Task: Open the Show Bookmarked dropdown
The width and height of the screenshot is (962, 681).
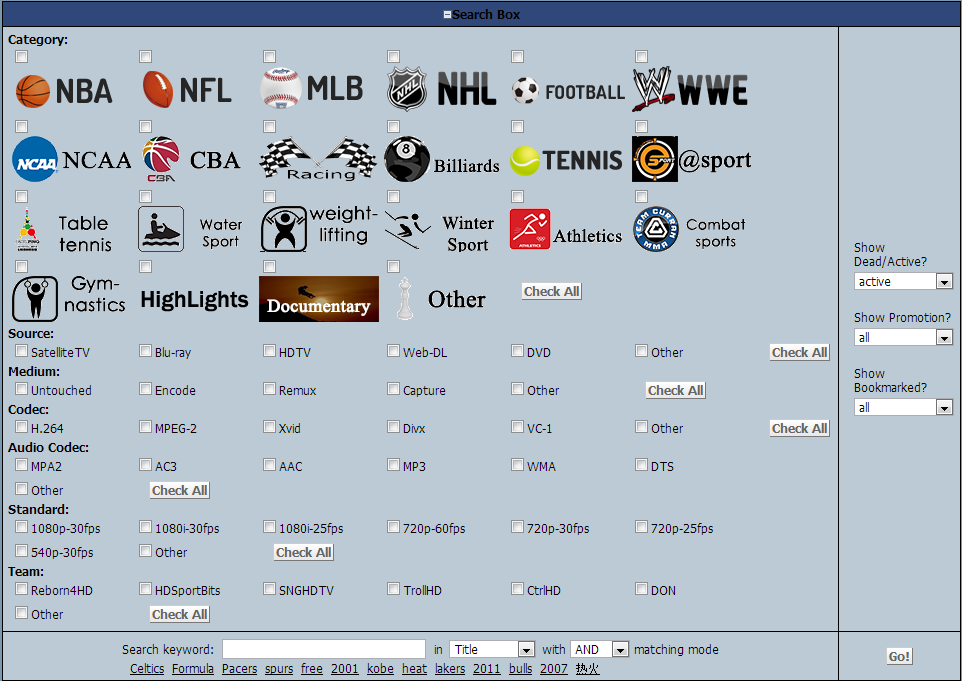Action: point(902,407)
